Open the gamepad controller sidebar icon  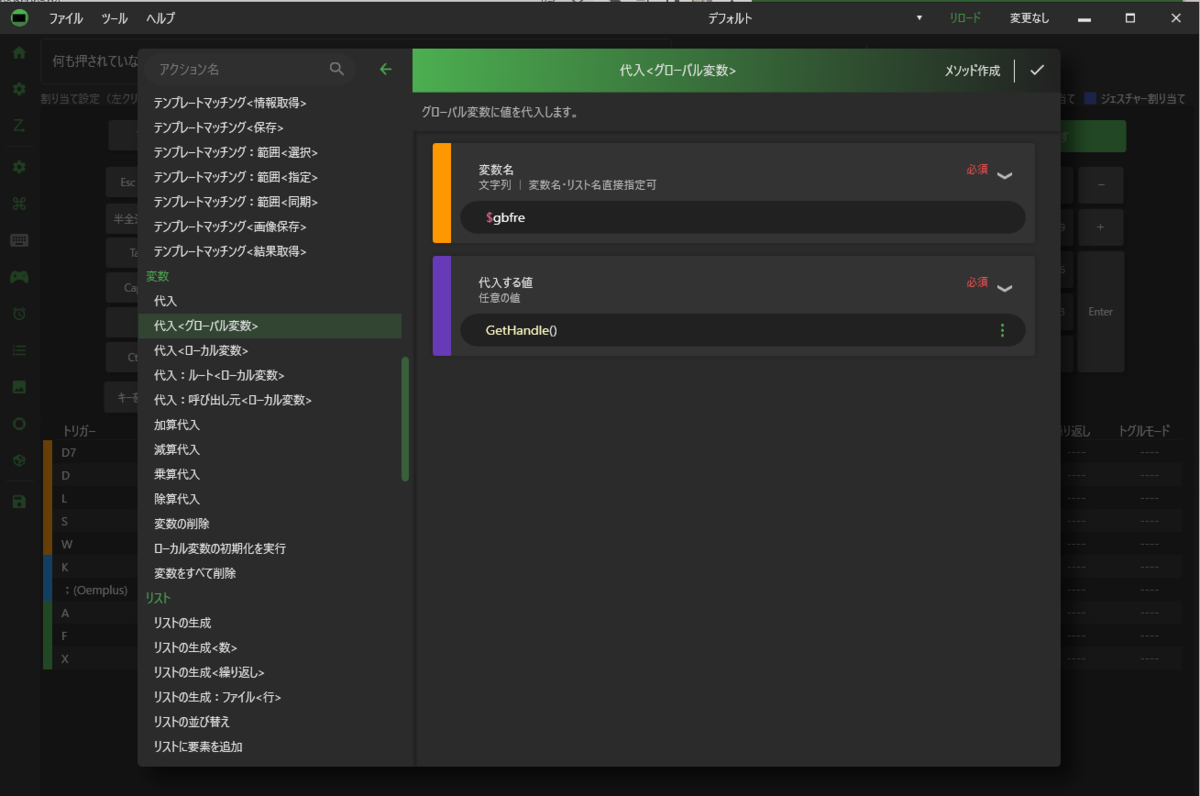pos(19,277)
